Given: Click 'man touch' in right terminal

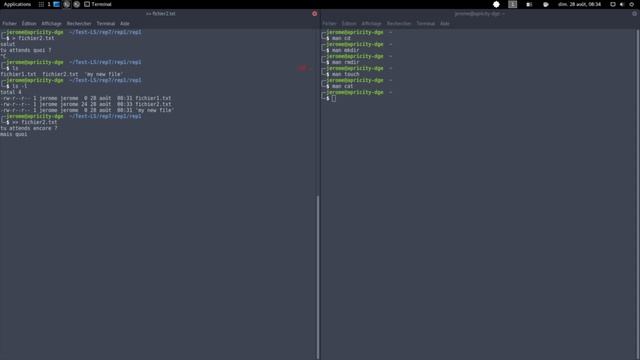Looking at the screenshot, I should [345, 74].
